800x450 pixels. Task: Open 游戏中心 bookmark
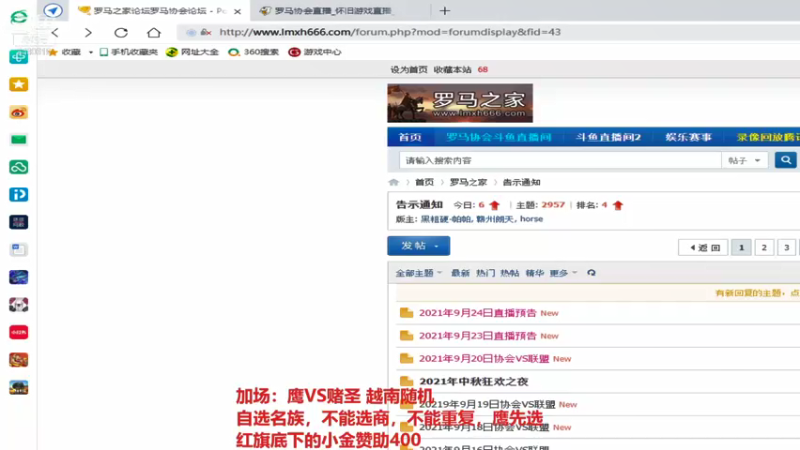pos(315,52)
